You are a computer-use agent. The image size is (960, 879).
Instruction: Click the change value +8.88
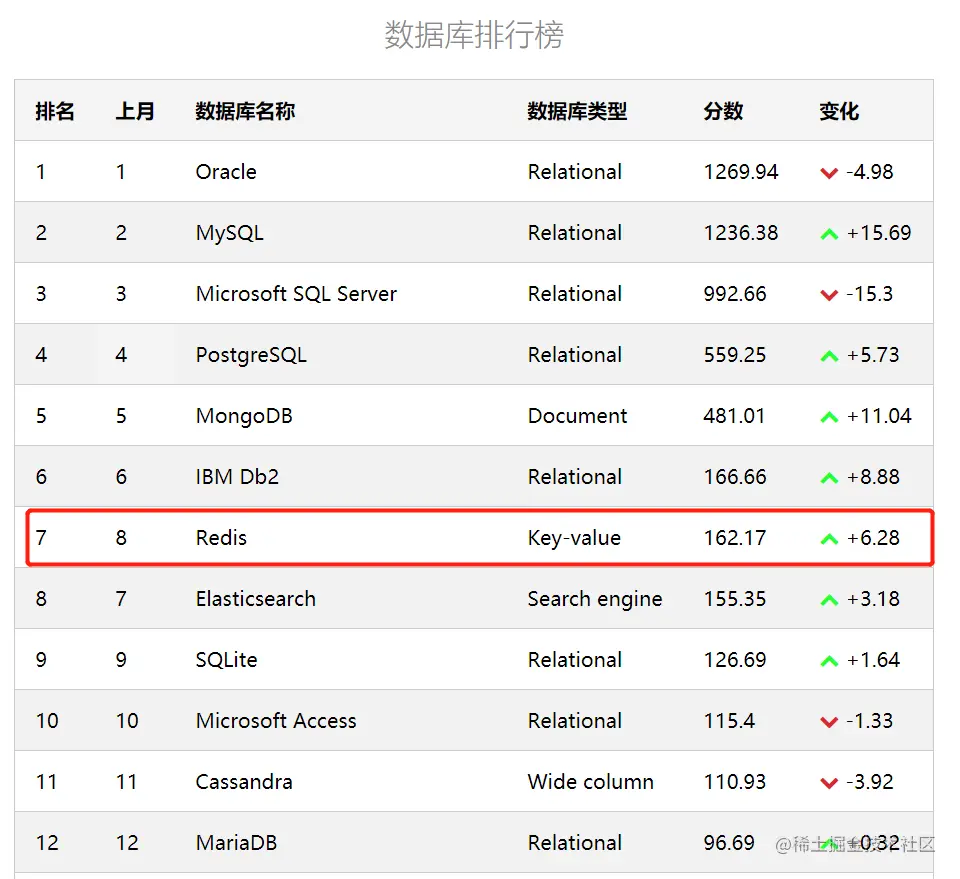pyautogui.click(x=873, y=477)
